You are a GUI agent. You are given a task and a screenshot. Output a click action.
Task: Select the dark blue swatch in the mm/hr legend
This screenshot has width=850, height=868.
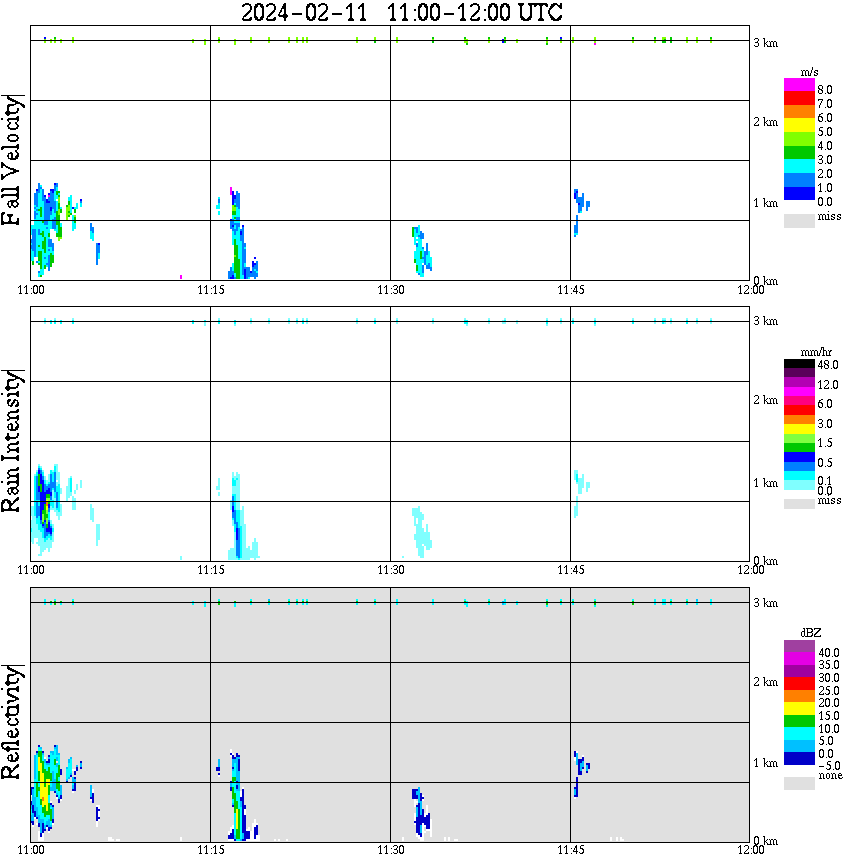(799, 457)
